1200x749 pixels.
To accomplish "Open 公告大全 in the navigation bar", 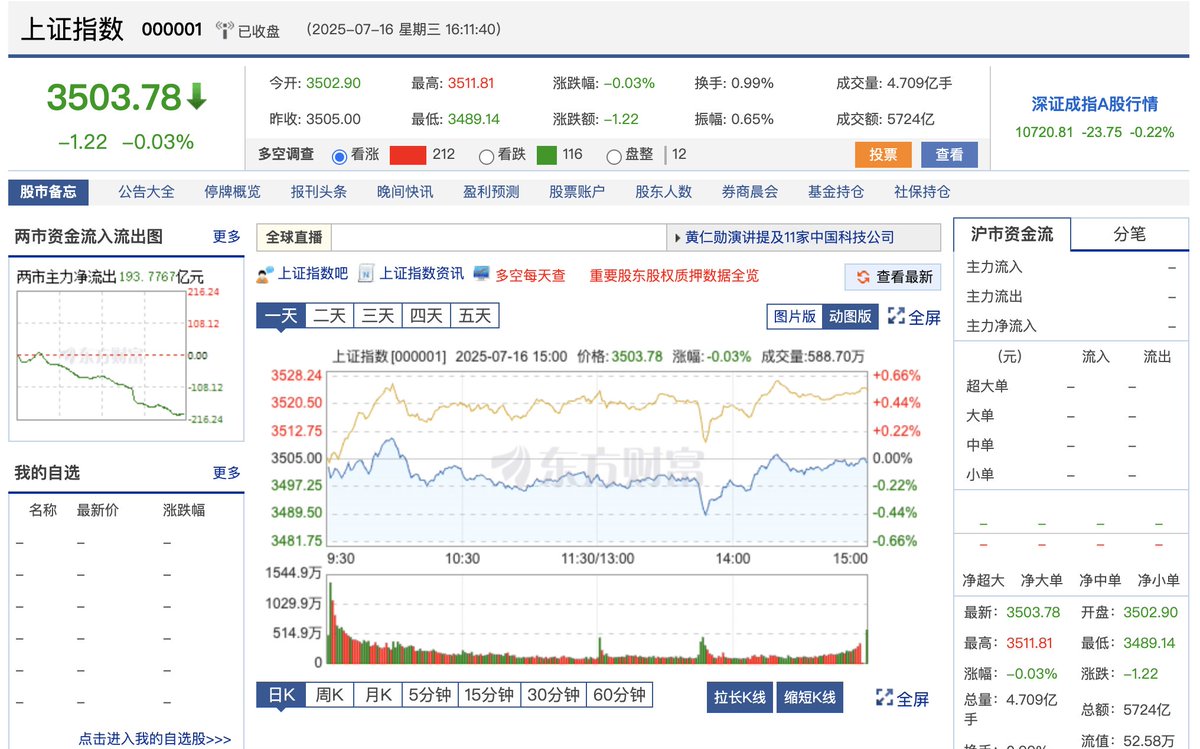I will pos(146,192).
